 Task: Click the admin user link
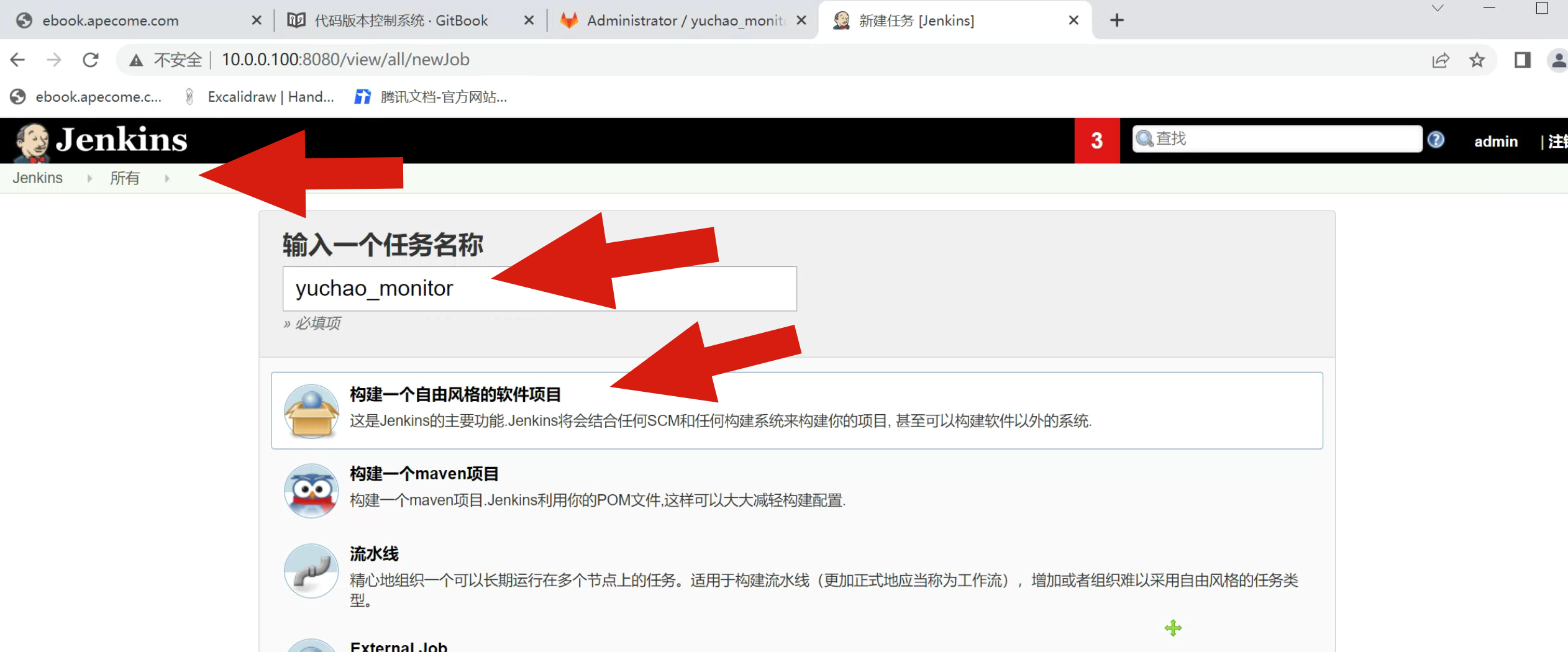pos(1495,142)
